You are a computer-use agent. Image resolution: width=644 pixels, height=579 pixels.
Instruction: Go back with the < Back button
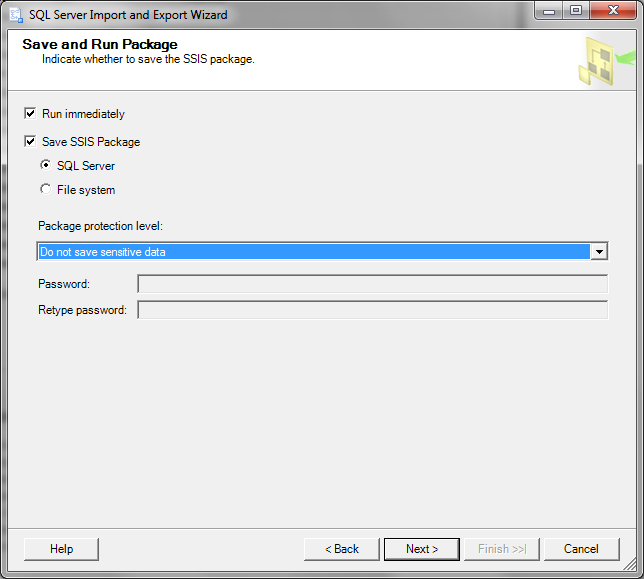pyautogui.click(x=342, y=549)
